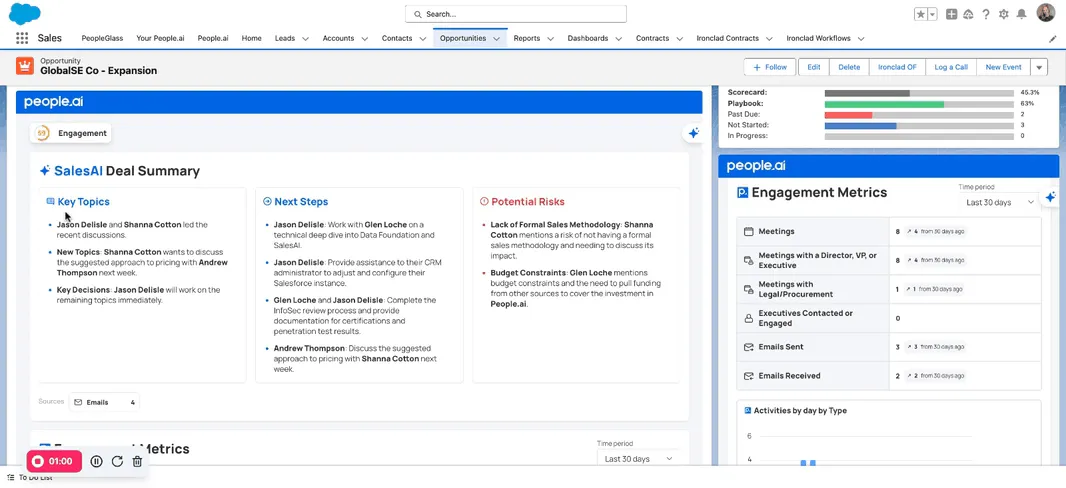The height and width of the screenshot is (488, 1066).
Task: Click the Activities by day by Type icon
Action: coord(748,411)
